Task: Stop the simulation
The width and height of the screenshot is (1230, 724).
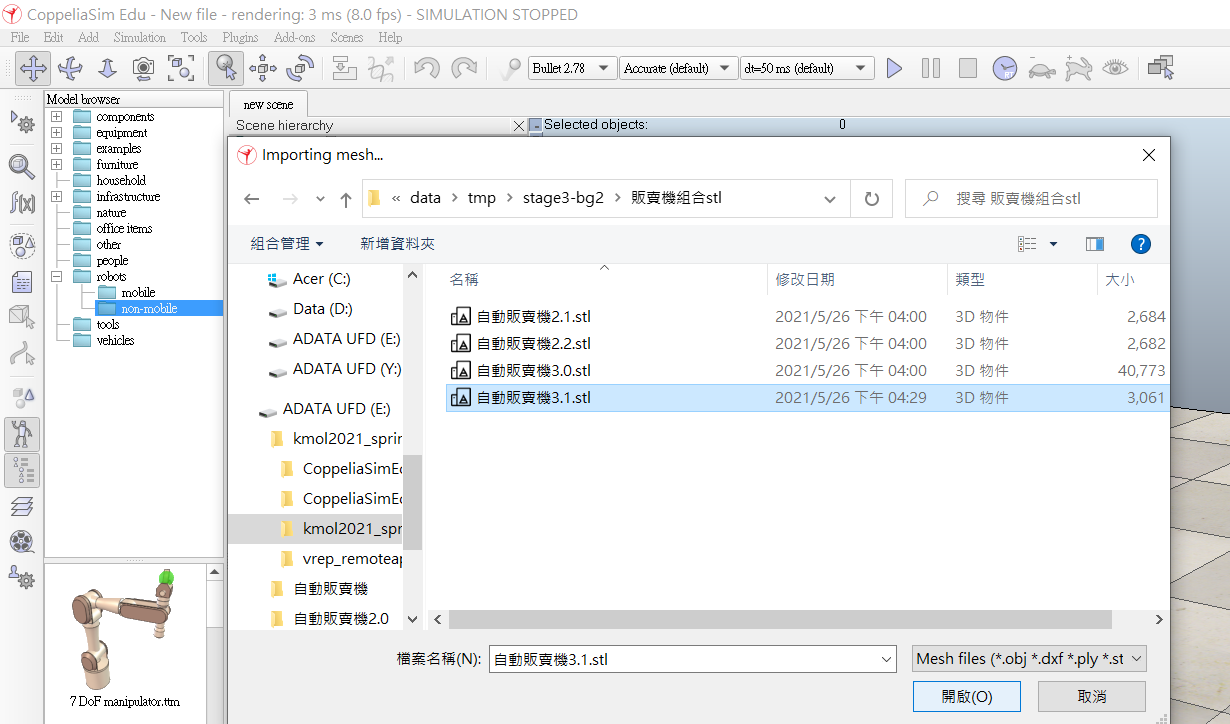Action: tap(968, 68)
